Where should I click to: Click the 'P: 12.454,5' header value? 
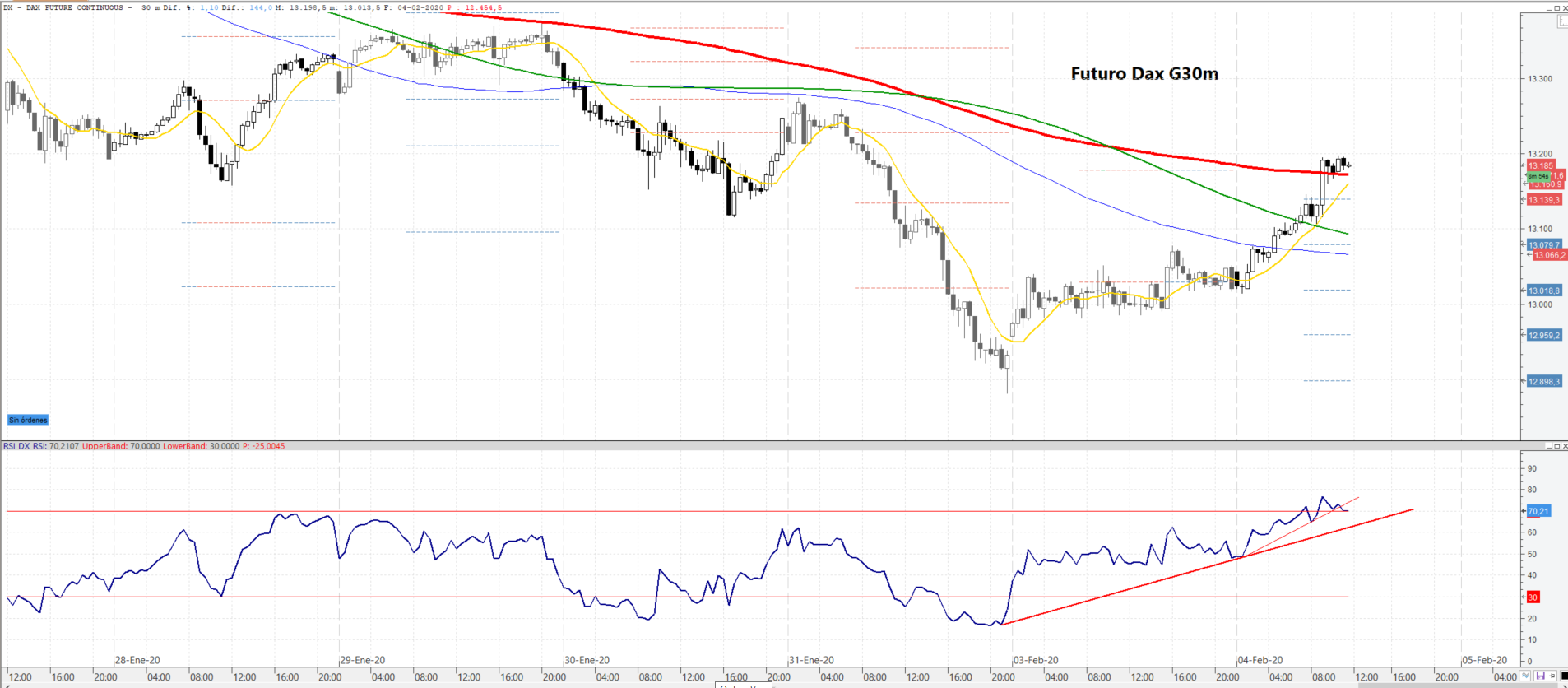pos(475,7)
